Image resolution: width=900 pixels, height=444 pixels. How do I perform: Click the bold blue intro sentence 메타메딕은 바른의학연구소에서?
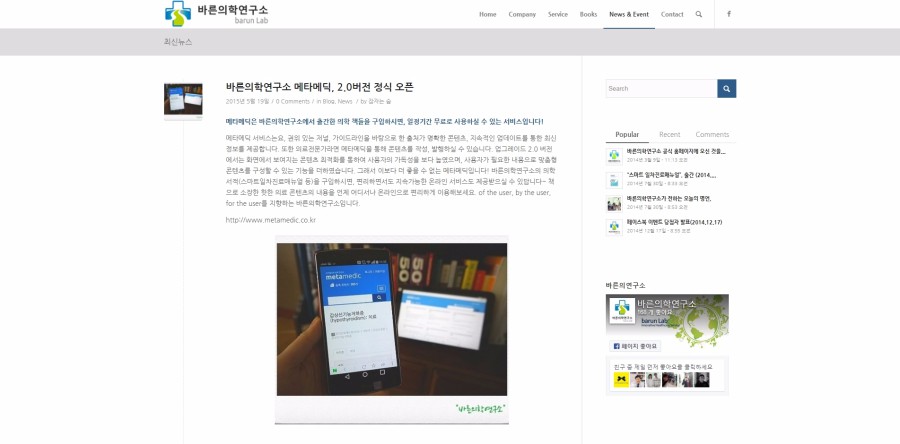coord(385,122)
